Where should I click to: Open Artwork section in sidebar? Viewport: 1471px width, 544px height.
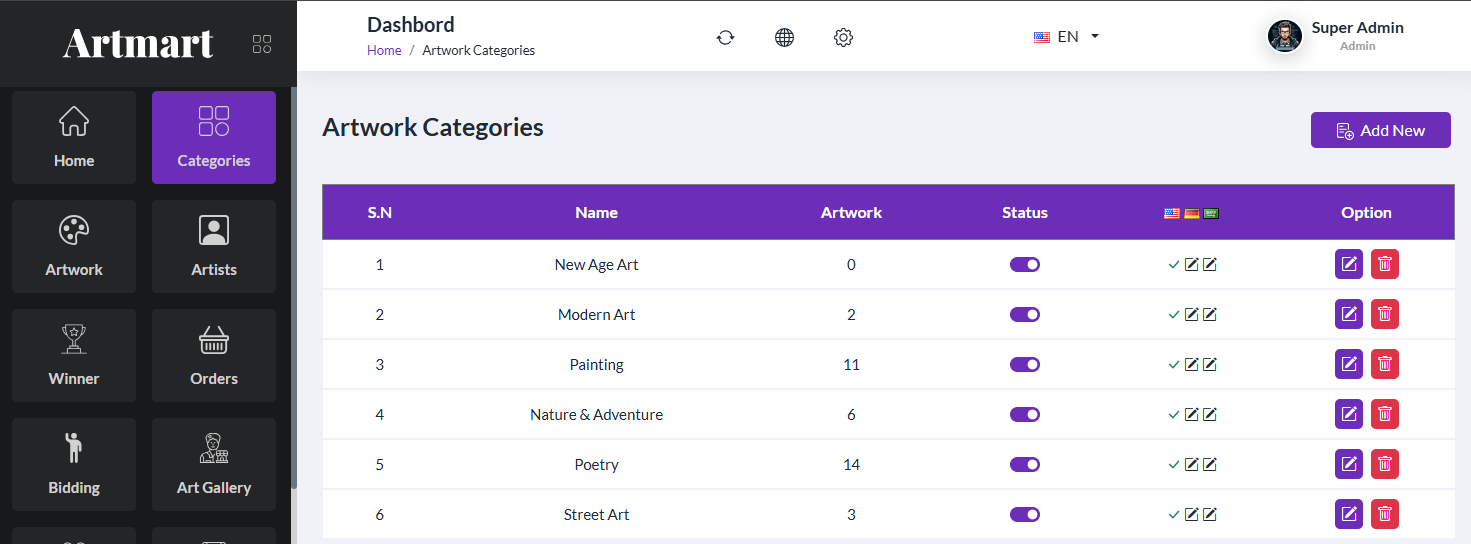[x=74, y=246]
